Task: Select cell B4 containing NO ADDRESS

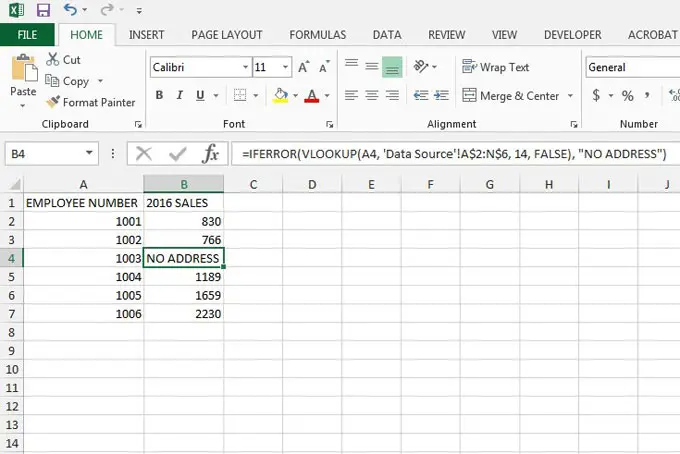Action: [183, 259]
